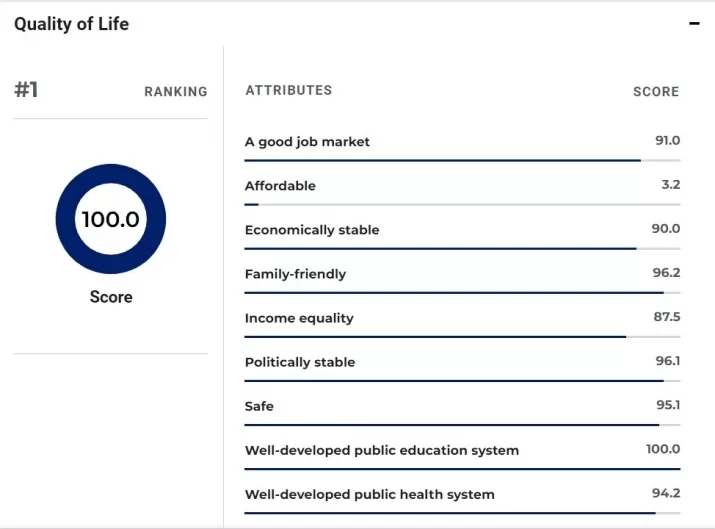Click the 91.0 job market score
Viewport: 715px width, 529px height.
point(667,141)
